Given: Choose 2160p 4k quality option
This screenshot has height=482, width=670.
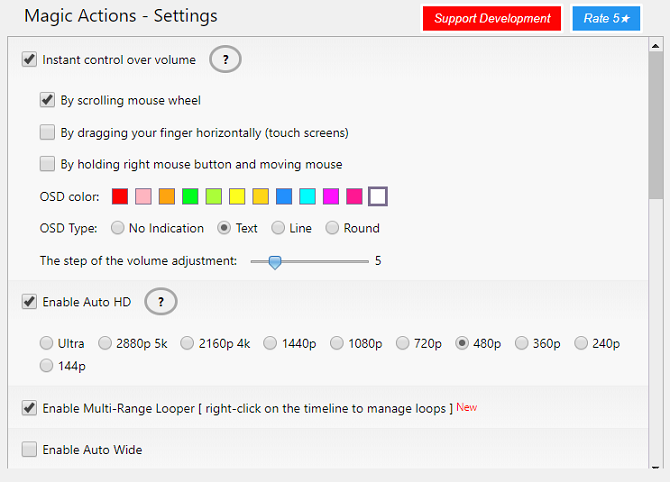Looking at the screenshot, I should 188,343.
